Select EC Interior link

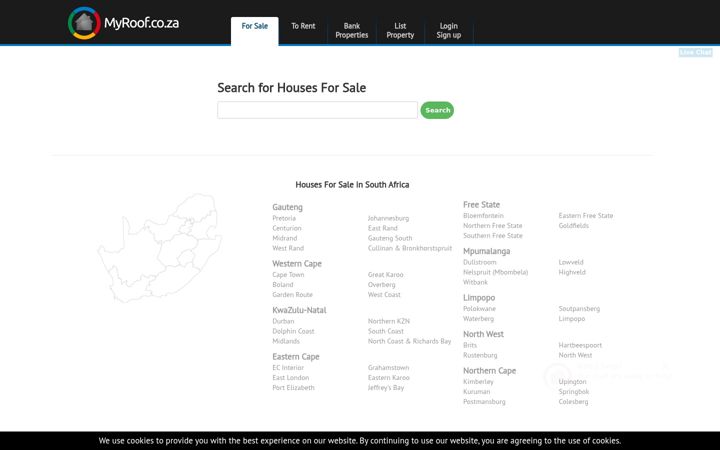coord(288,367)
